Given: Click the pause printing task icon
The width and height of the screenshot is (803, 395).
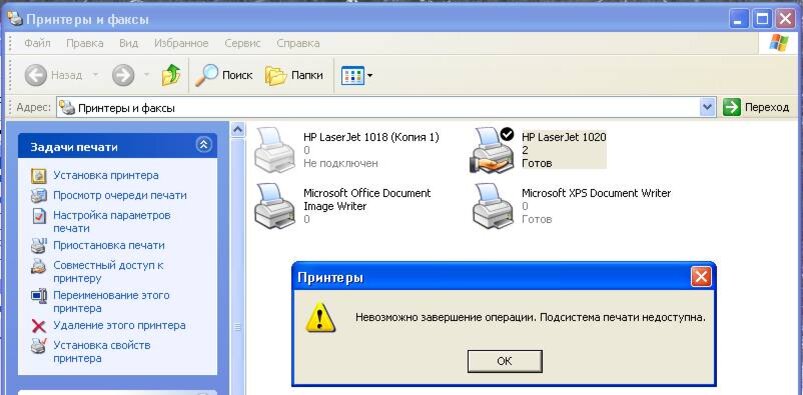Looking at the screenshot, I should click(x=39, y=245).
